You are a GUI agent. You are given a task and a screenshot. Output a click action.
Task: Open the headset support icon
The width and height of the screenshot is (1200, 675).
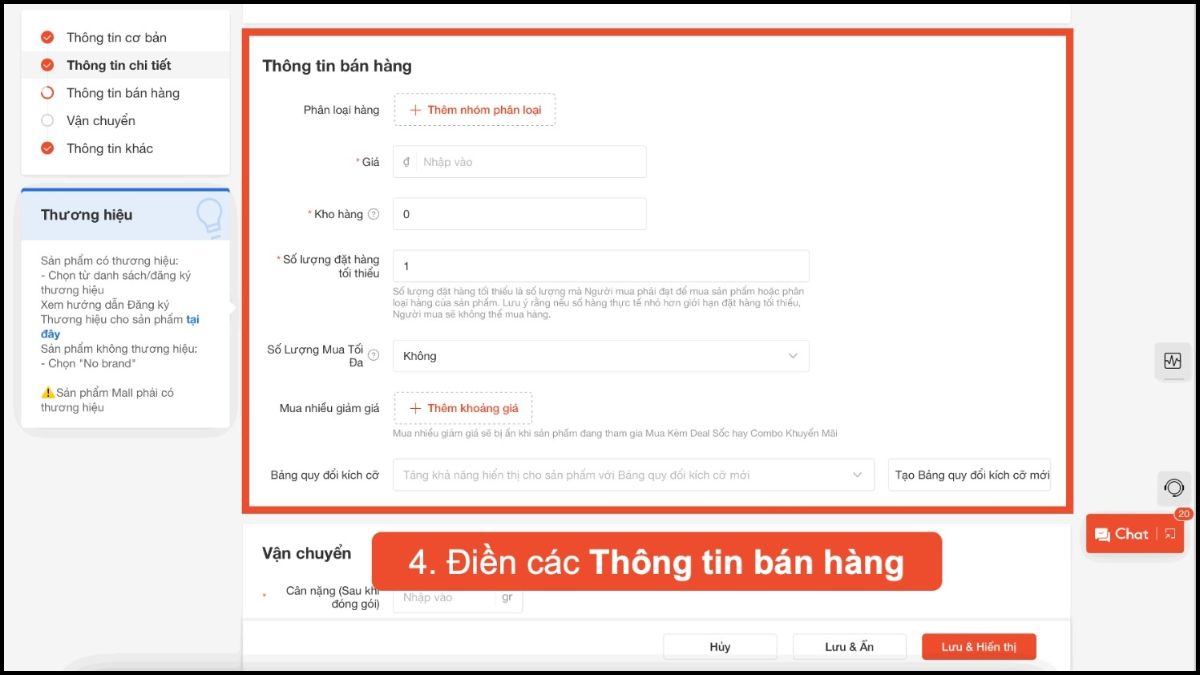point(1173,488)
